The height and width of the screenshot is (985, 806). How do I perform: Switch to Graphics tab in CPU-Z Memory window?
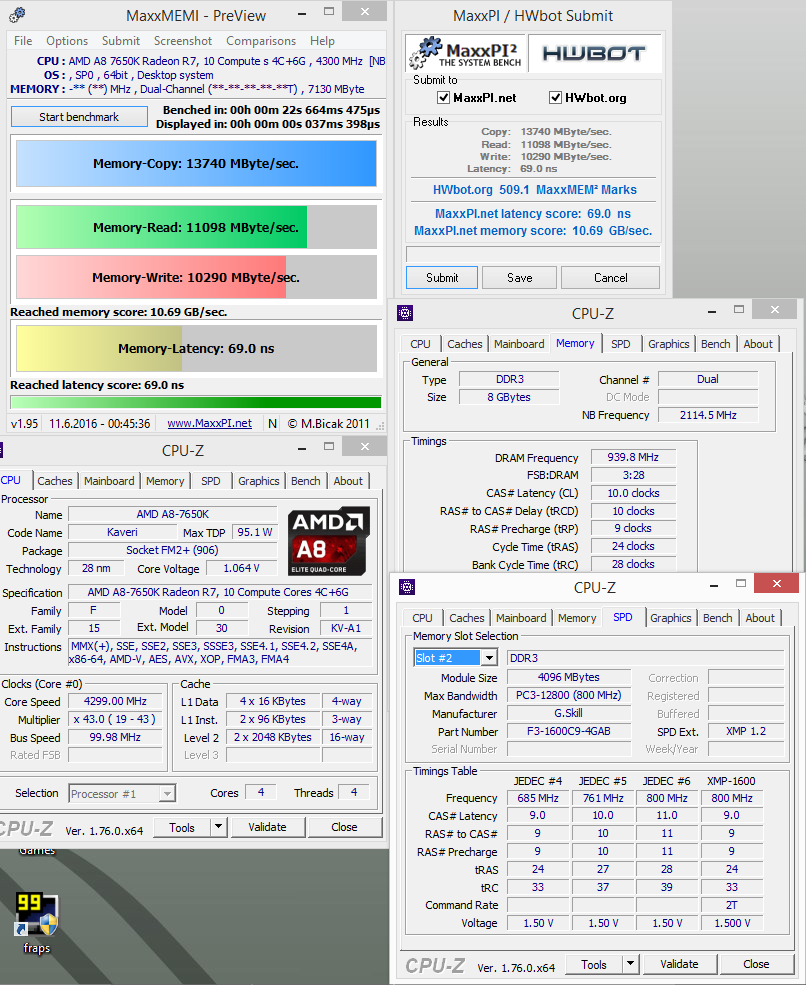coord(668,344)
